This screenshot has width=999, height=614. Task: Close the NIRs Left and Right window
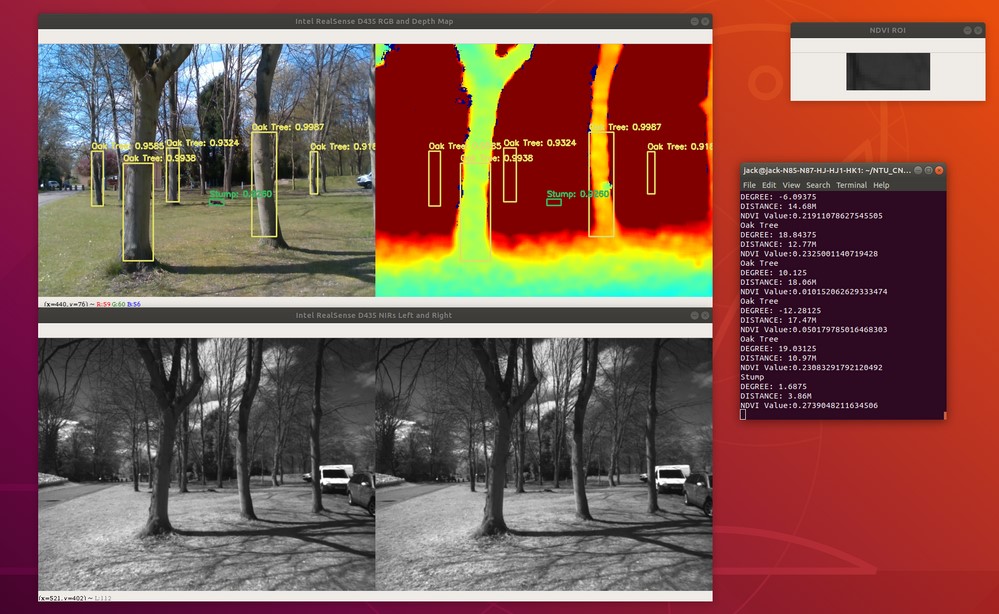coord(704,315)
